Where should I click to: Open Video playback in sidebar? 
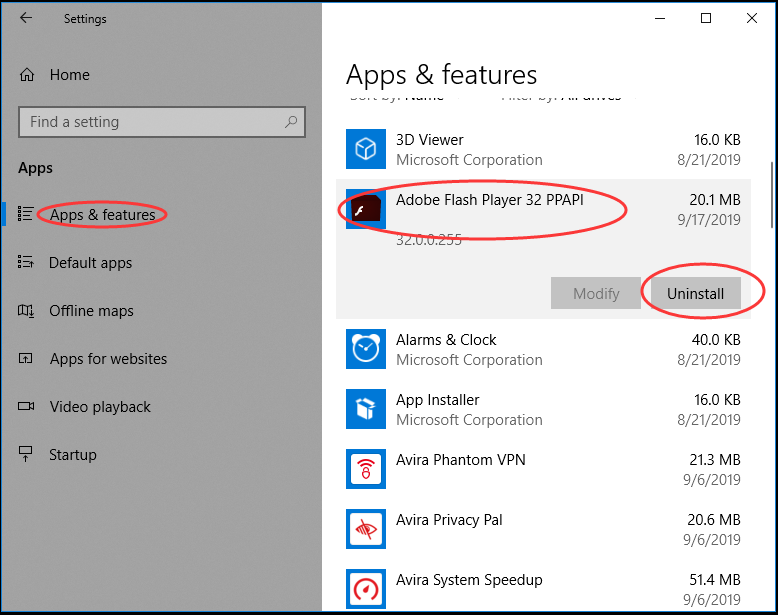100,407
